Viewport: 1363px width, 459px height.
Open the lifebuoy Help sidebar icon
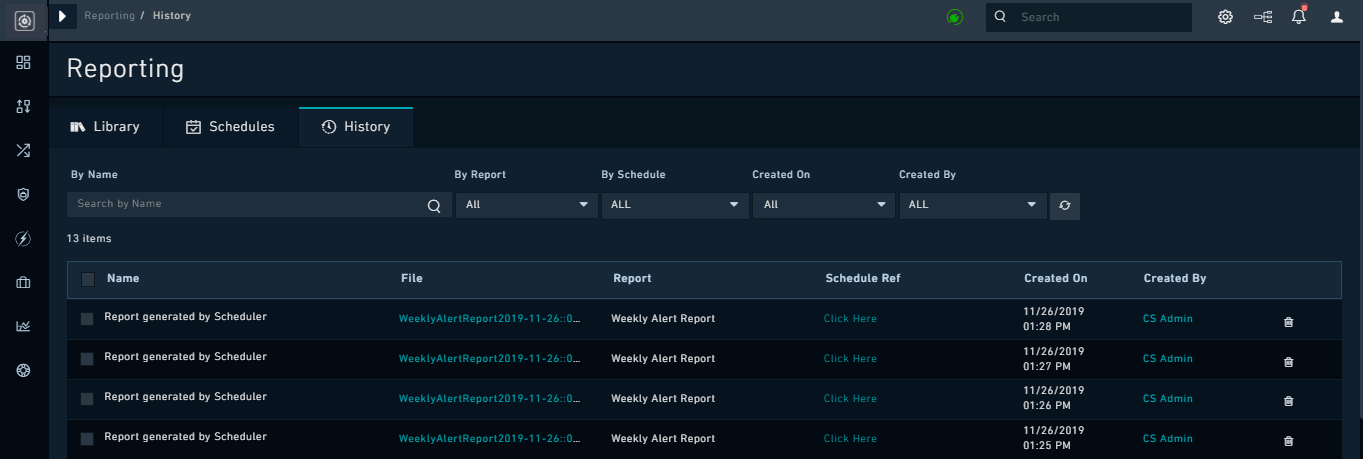click(x=23, y=370)
